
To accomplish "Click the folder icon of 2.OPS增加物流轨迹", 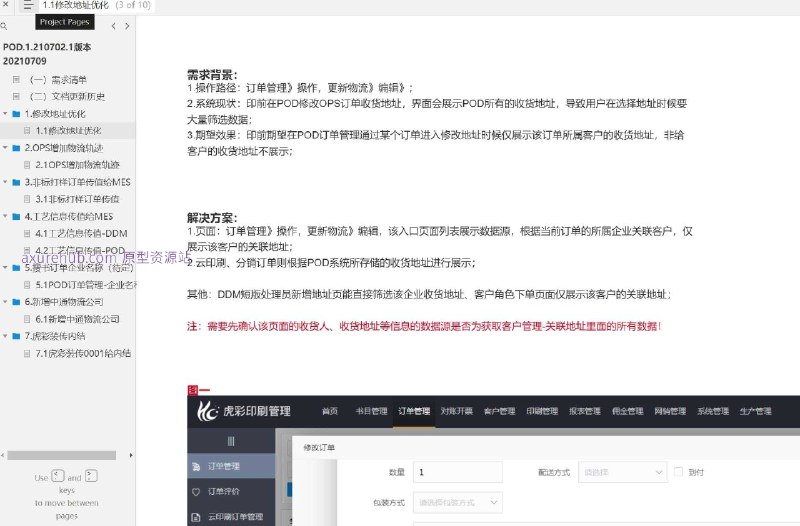I will 16,148.
